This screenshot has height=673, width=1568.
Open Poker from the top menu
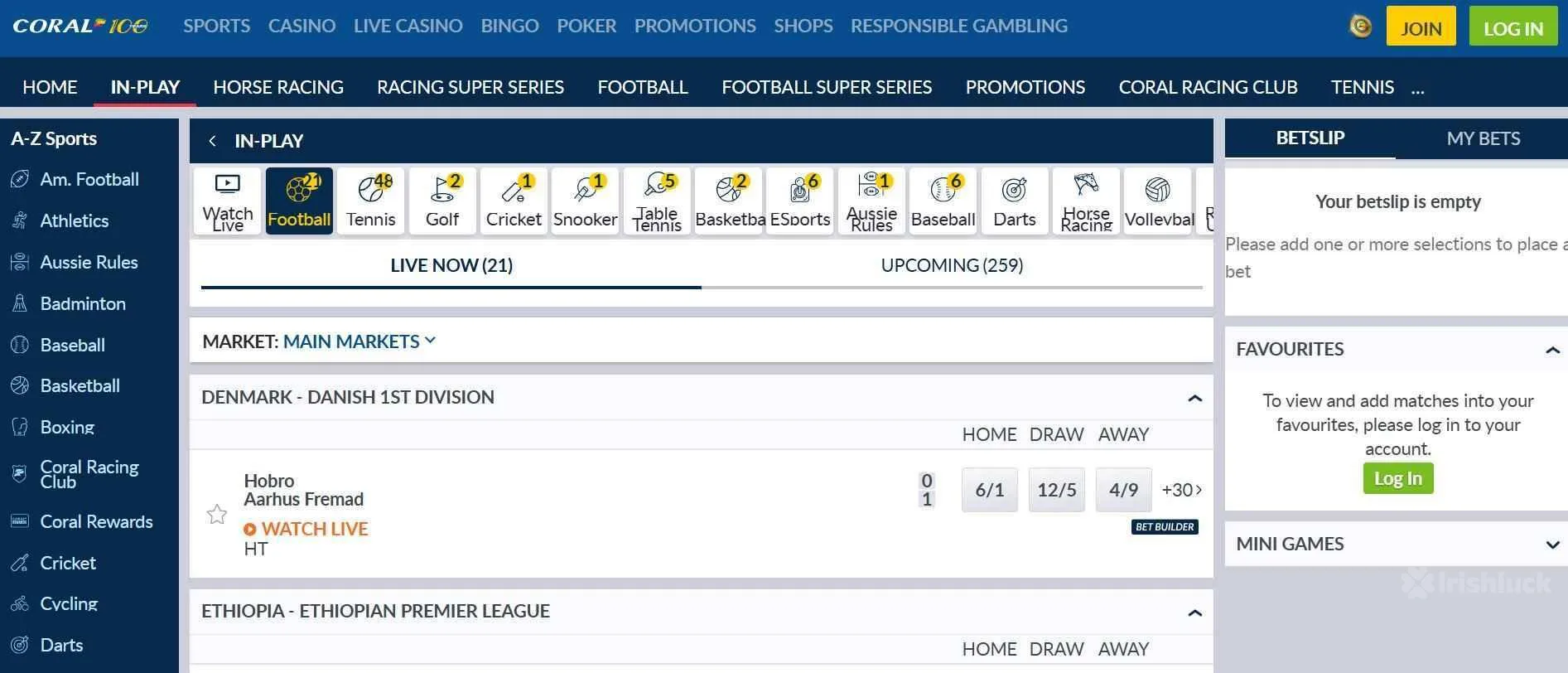coord(586,26)
